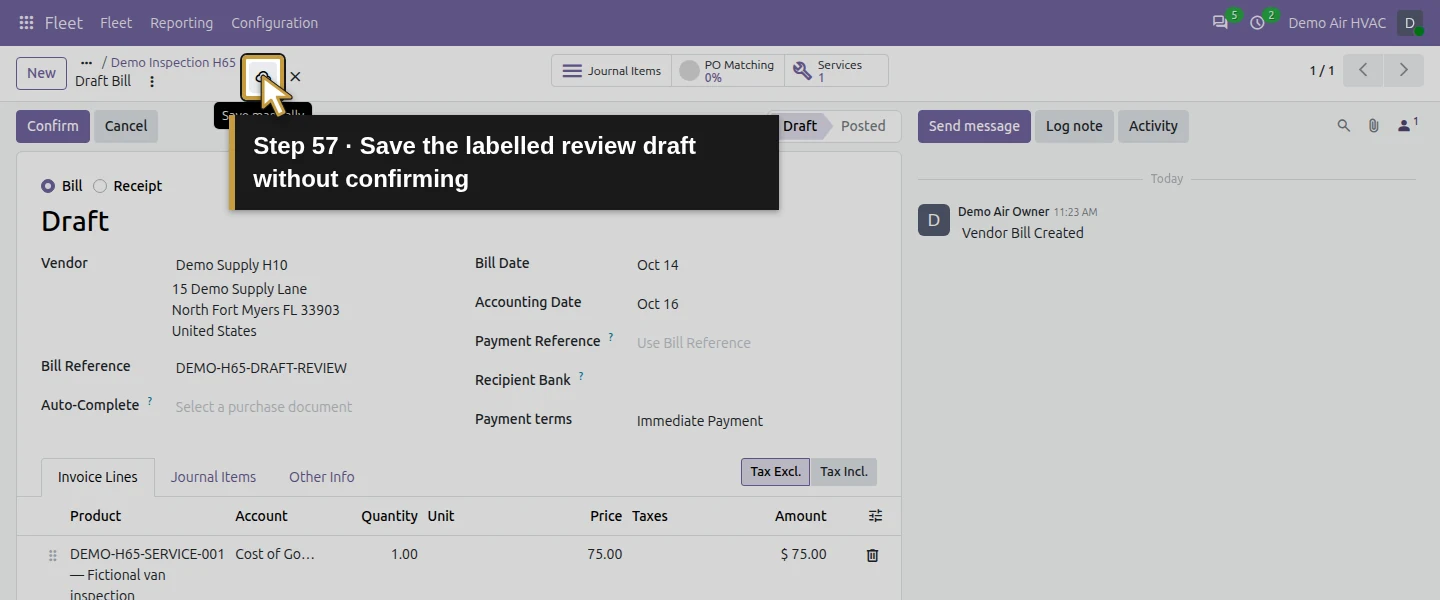
Task: Discard changes with the X icon
Action: 295,77
